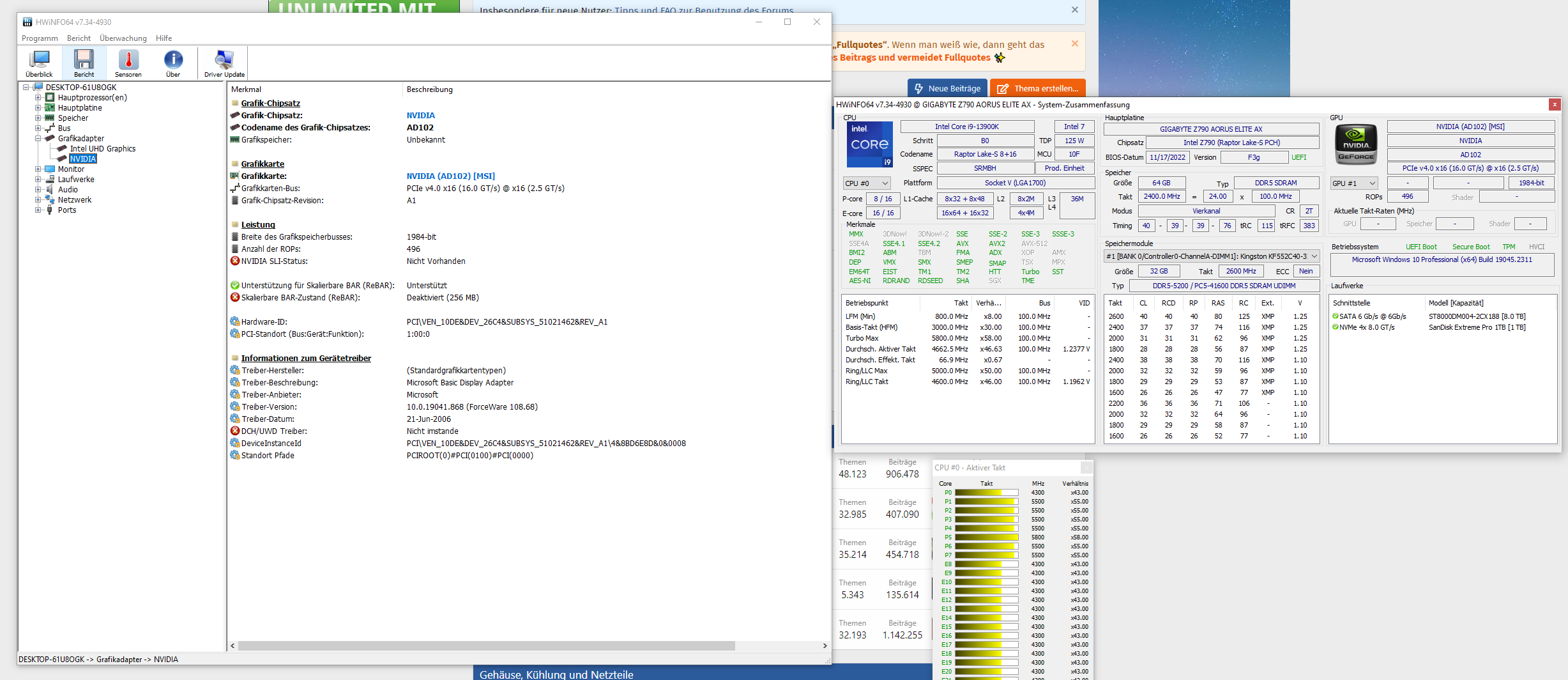The width and height of the screenshot is (1568, 680).
Task: Open the NVIDIA (AD102) [MSI] Grafikkarte link
Action: point(451,176)
